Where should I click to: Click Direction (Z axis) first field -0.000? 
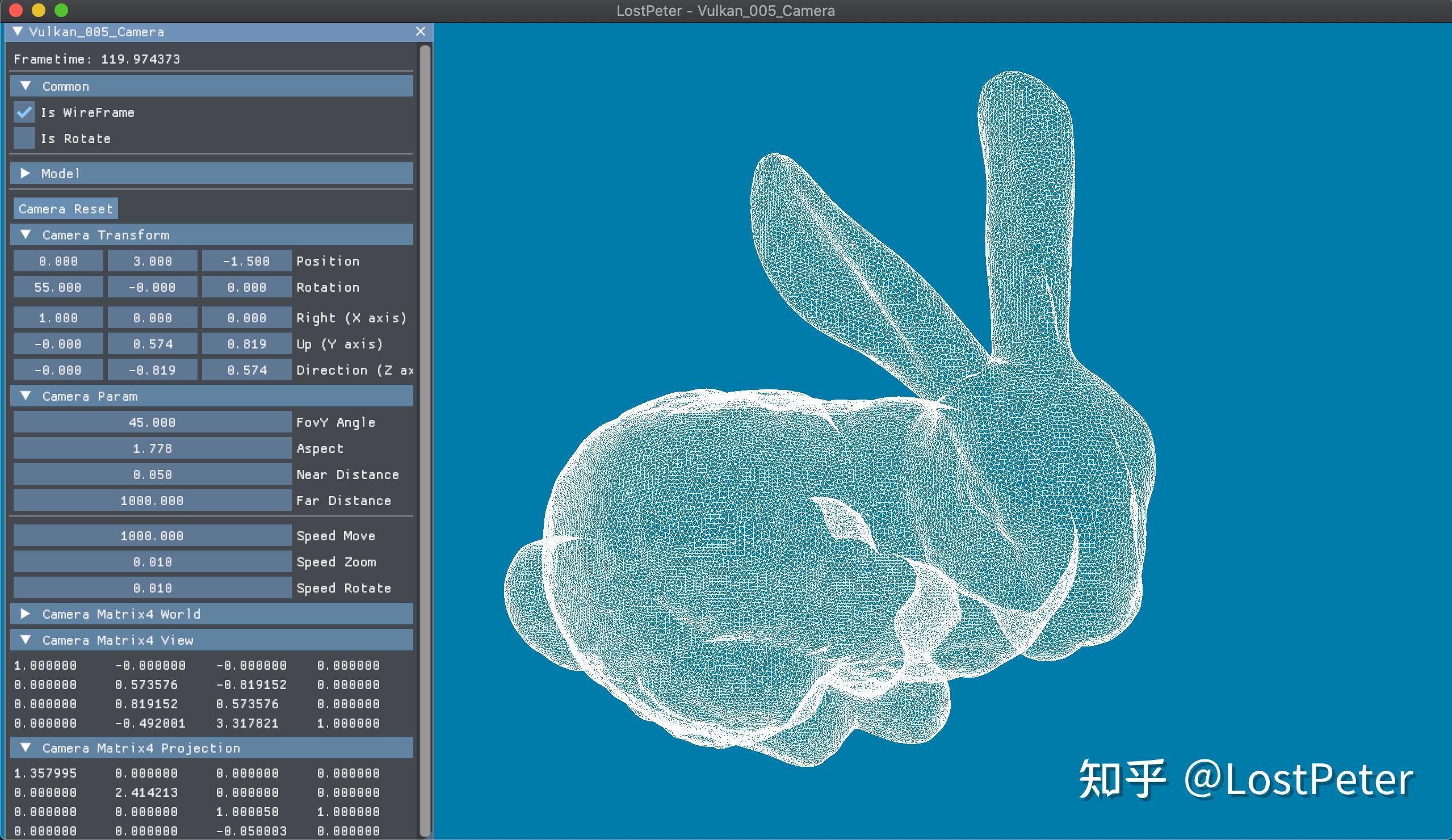pyautogui.click(x=58, y=370)
